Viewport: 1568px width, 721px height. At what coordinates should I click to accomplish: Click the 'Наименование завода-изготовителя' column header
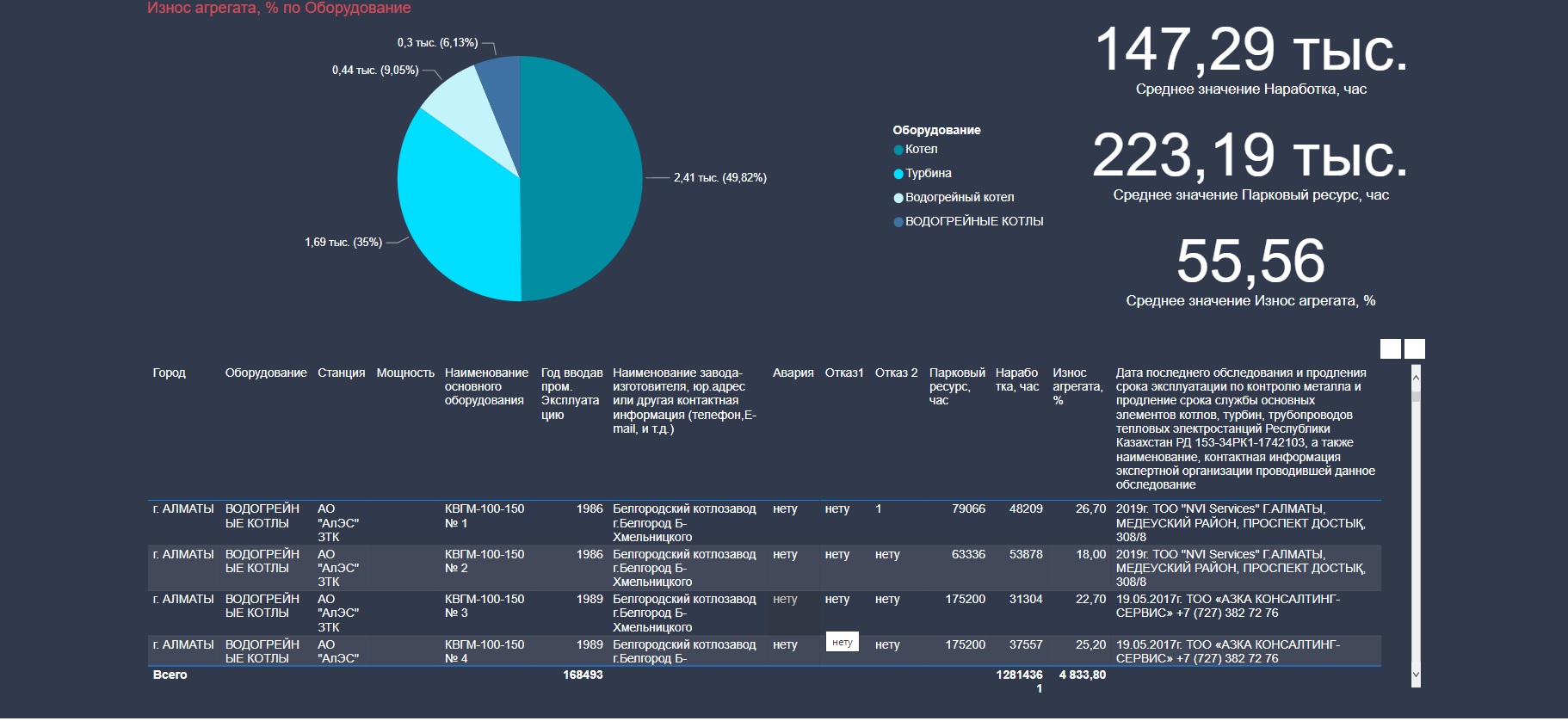(x=684, y=400)
